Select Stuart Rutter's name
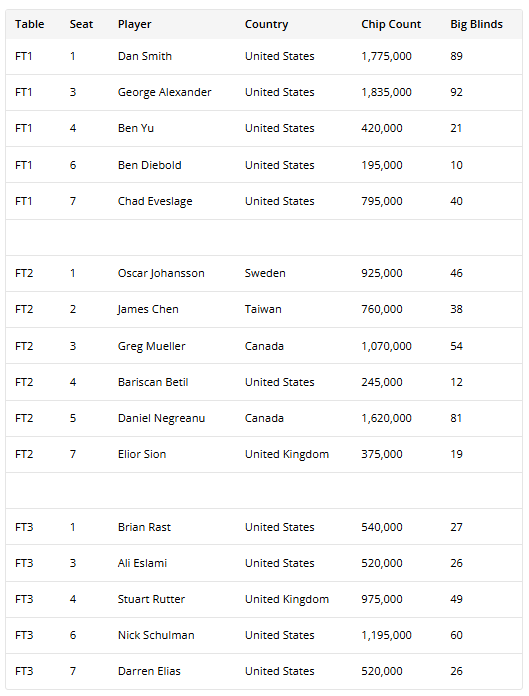 coord(151,599)
